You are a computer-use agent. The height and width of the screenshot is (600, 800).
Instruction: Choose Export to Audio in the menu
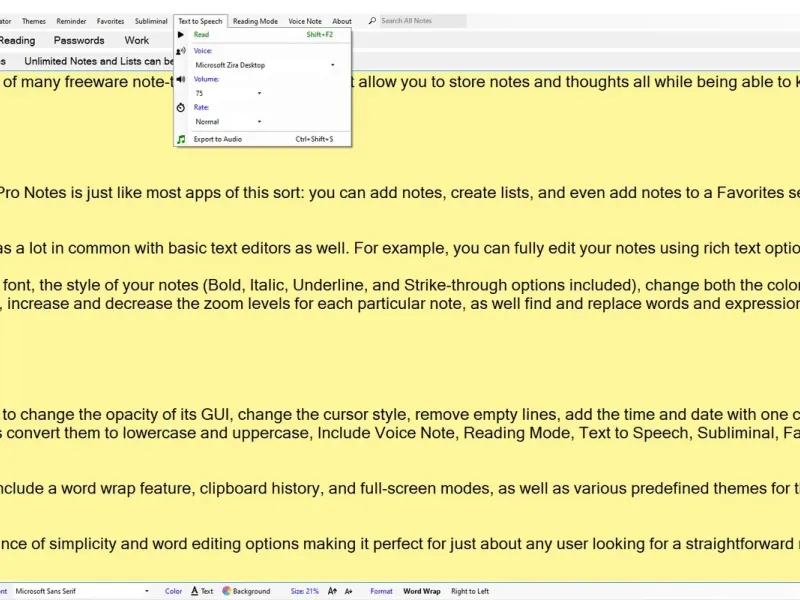tap(263, 139)
